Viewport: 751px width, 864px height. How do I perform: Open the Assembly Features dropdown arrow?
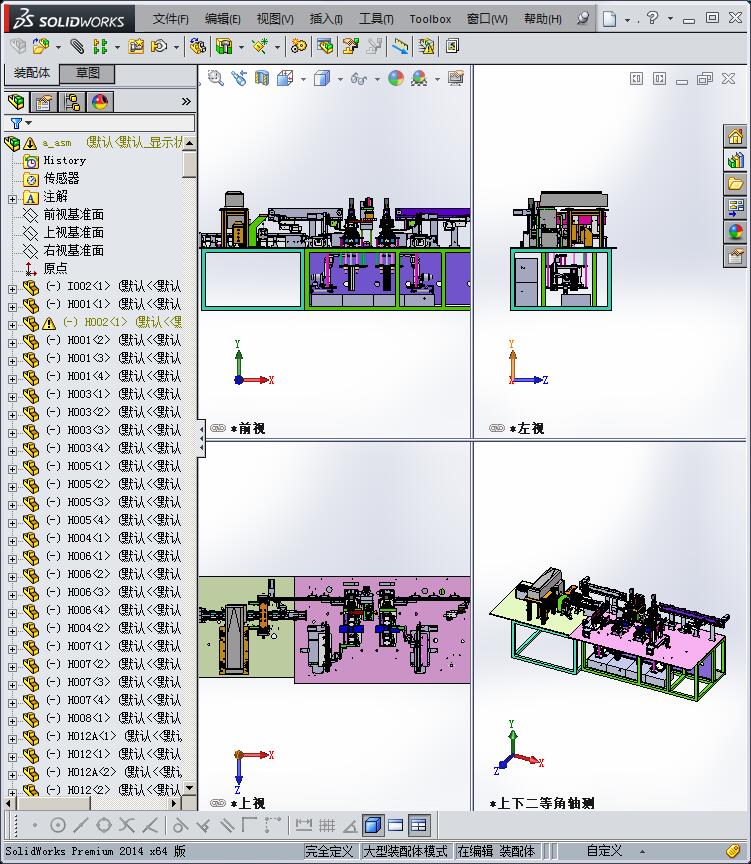(241, 47)
